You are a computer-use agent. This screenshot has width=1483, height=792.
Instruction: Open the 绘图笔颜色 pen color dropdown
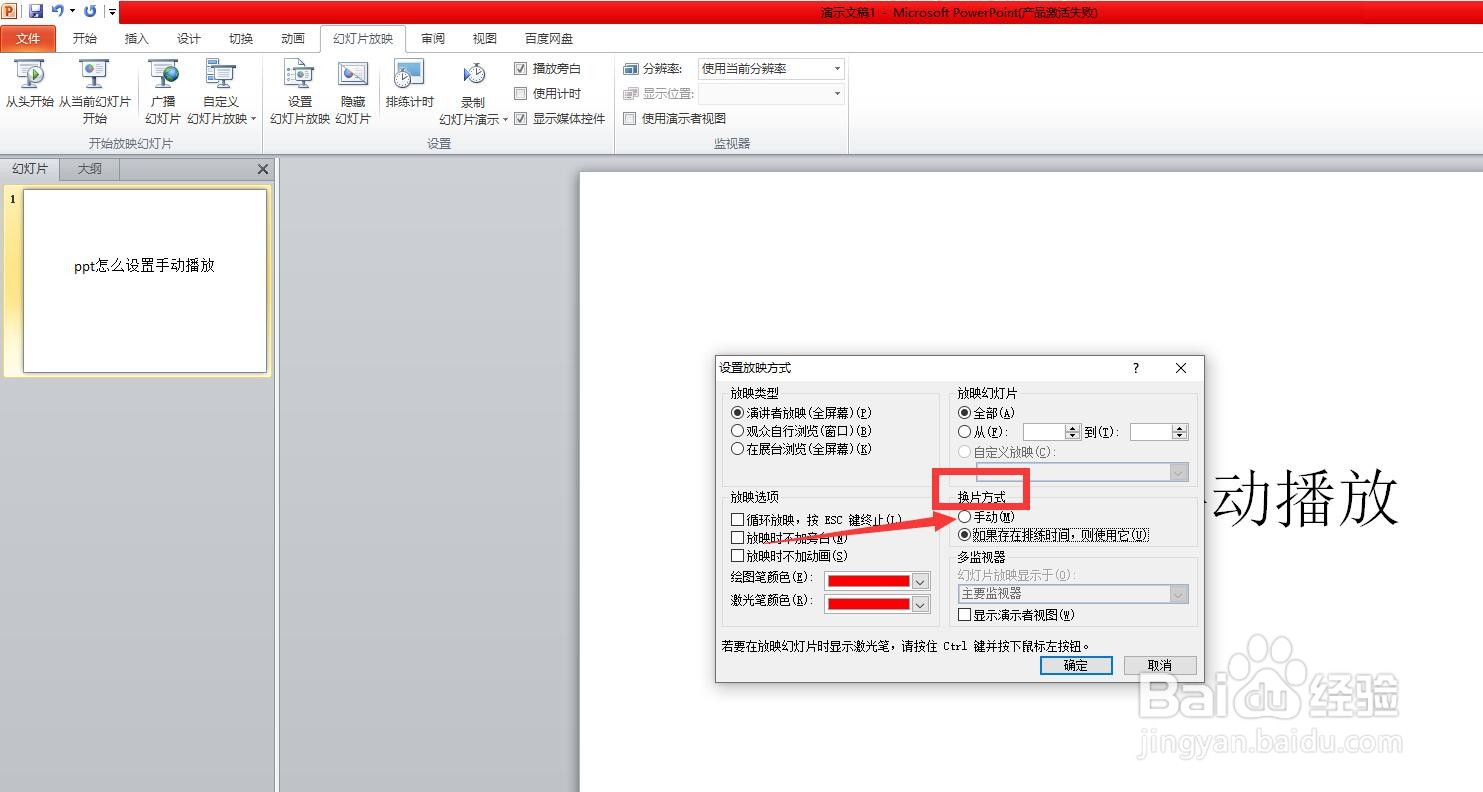point(919,580)
